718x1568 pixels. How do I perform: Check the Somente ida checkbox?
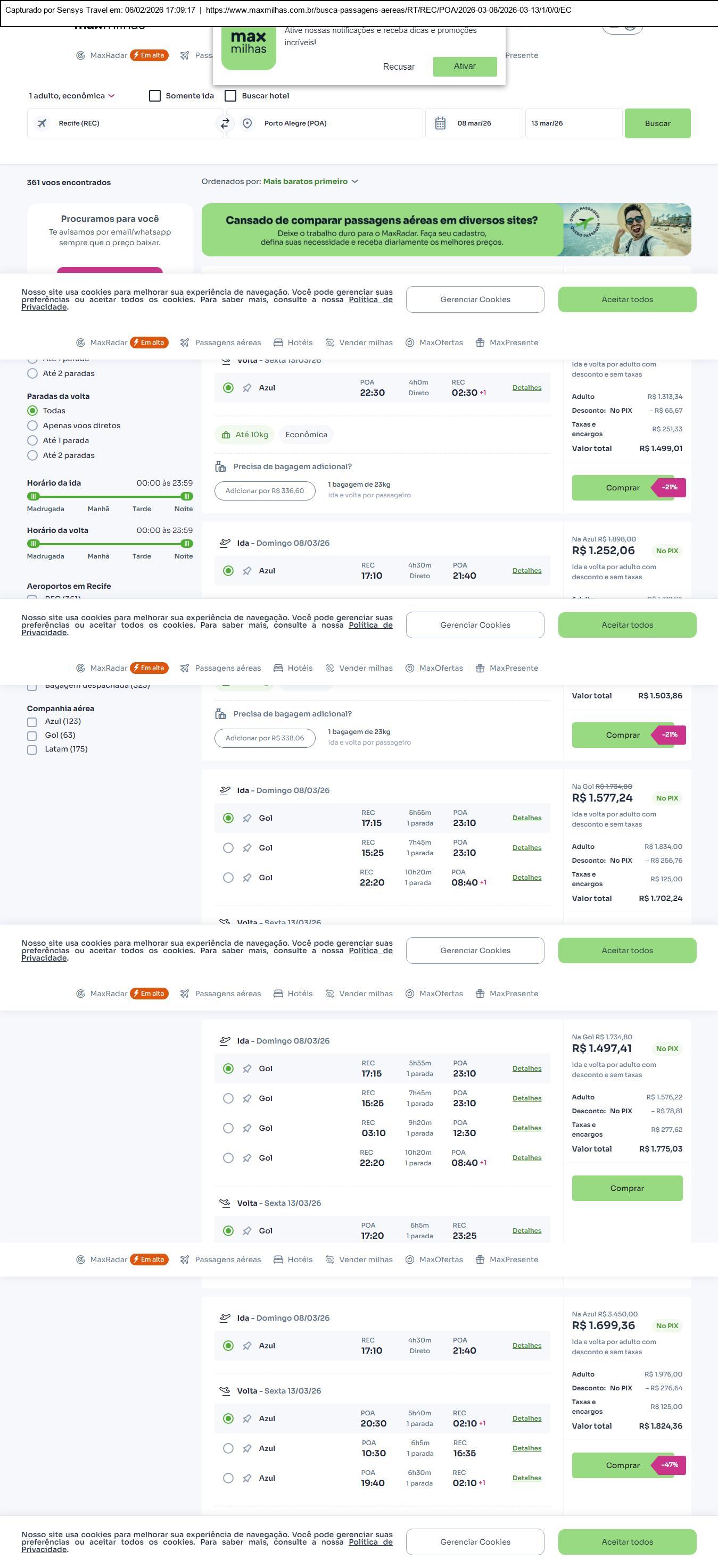coord(155,96)
